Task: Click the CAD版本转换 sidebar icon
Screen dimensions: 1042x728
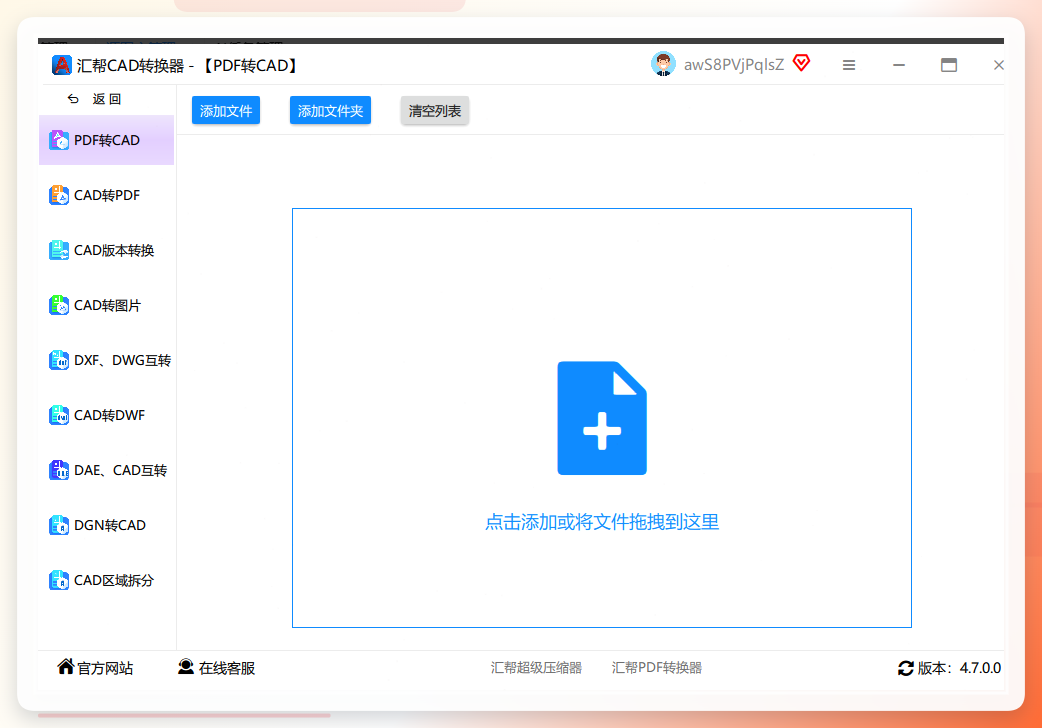Action: (x=58, y=250)
